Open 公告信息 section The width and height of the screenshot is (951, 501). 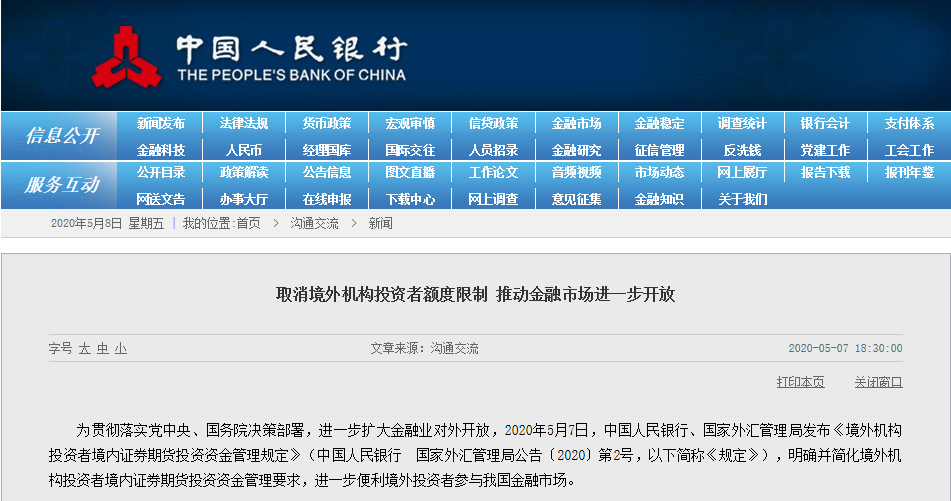pos(327,172)
